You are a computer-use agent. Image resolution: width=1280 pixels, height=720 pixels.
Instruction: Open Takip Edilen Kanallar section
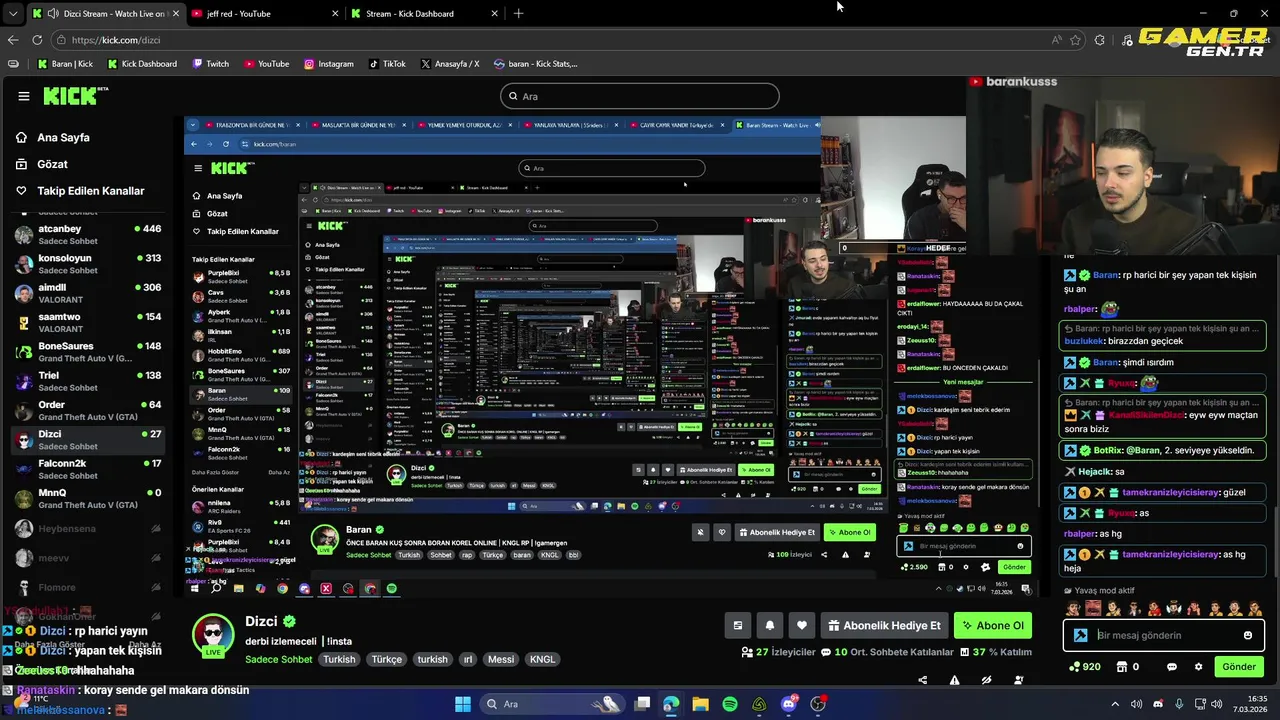point(90,191)
